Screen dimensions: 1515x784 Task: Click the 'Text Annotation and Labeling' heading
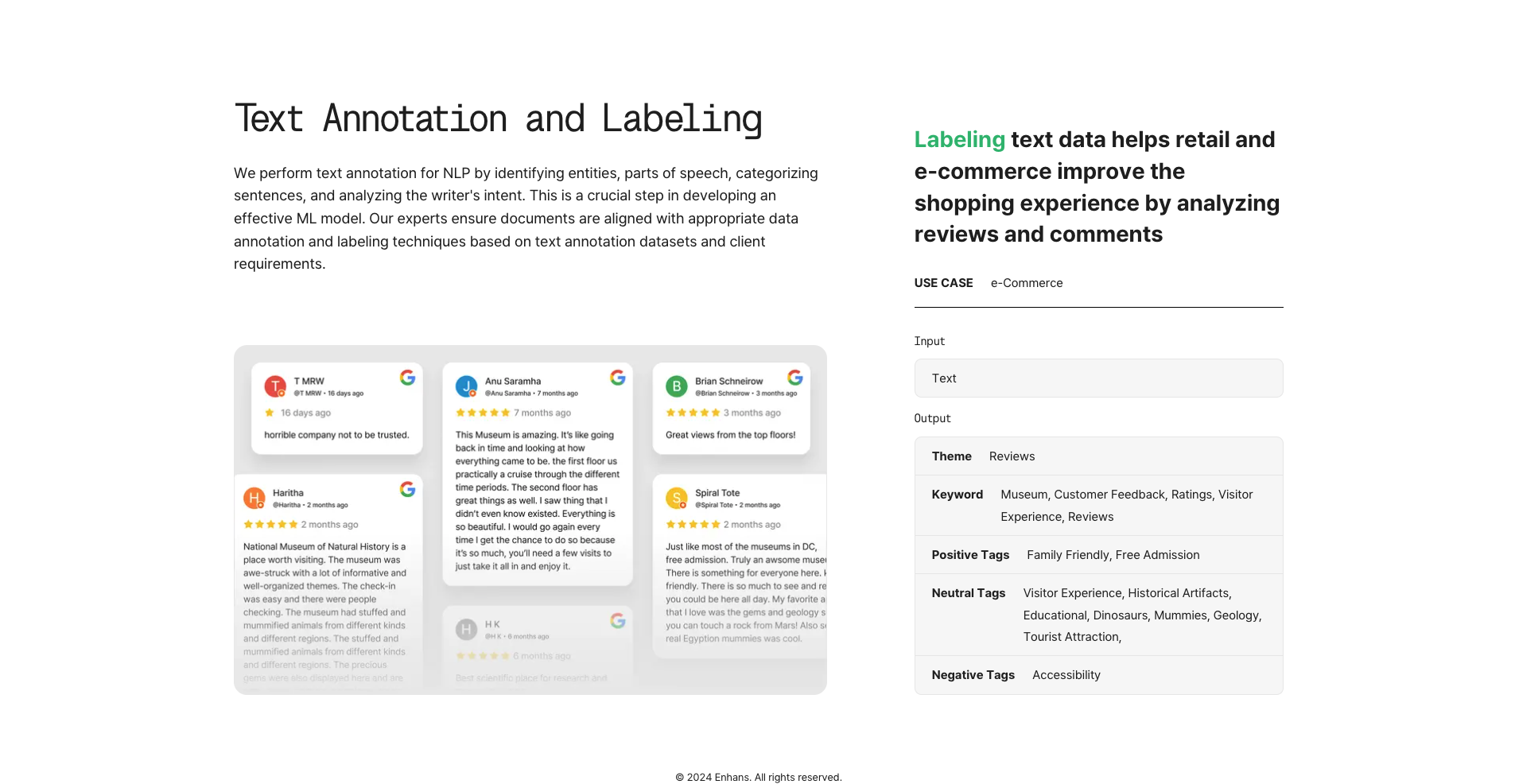click(x=498, y=119)
